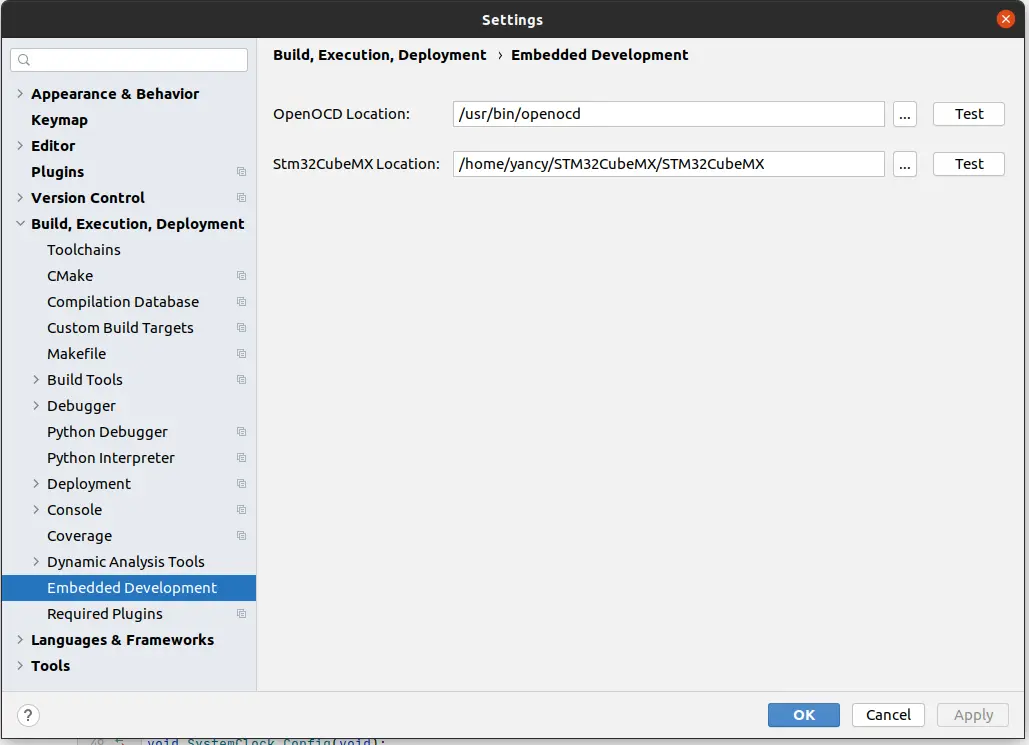The height and width of the screenshot is (745, 1029).
Task: Expand the Build Tools node
Action: pyautogui.click(x=36, y=379)
